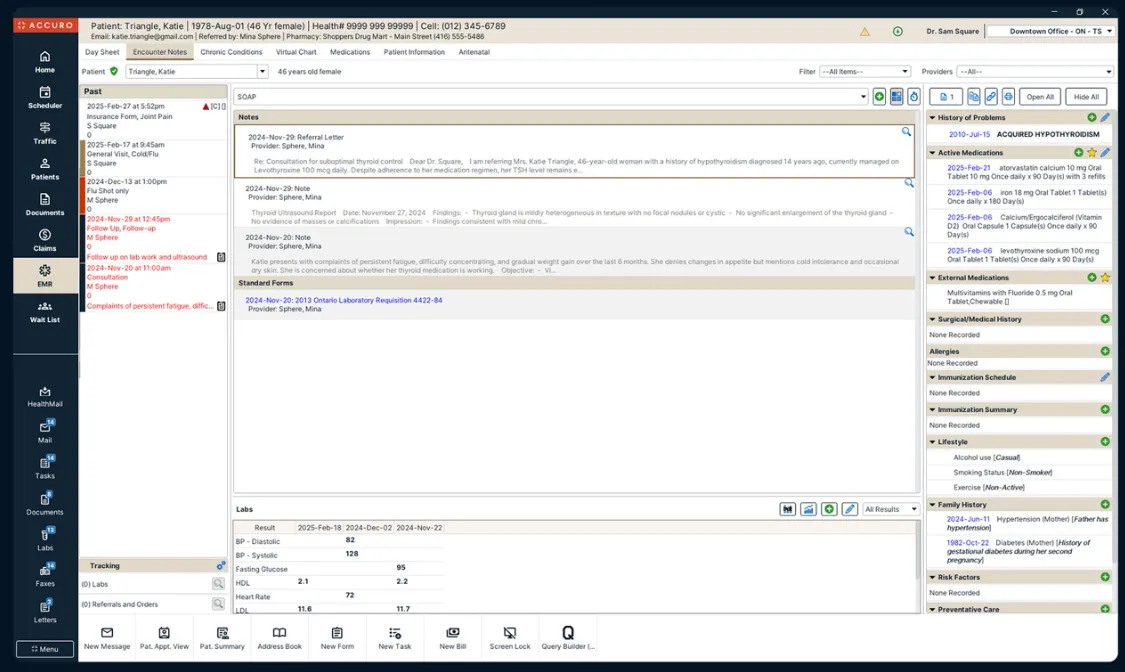Click the copy notes icon in the toolbar
The width and height of the screenshot is (1125, 672).
pyautogui.click(x=973, y=95)
